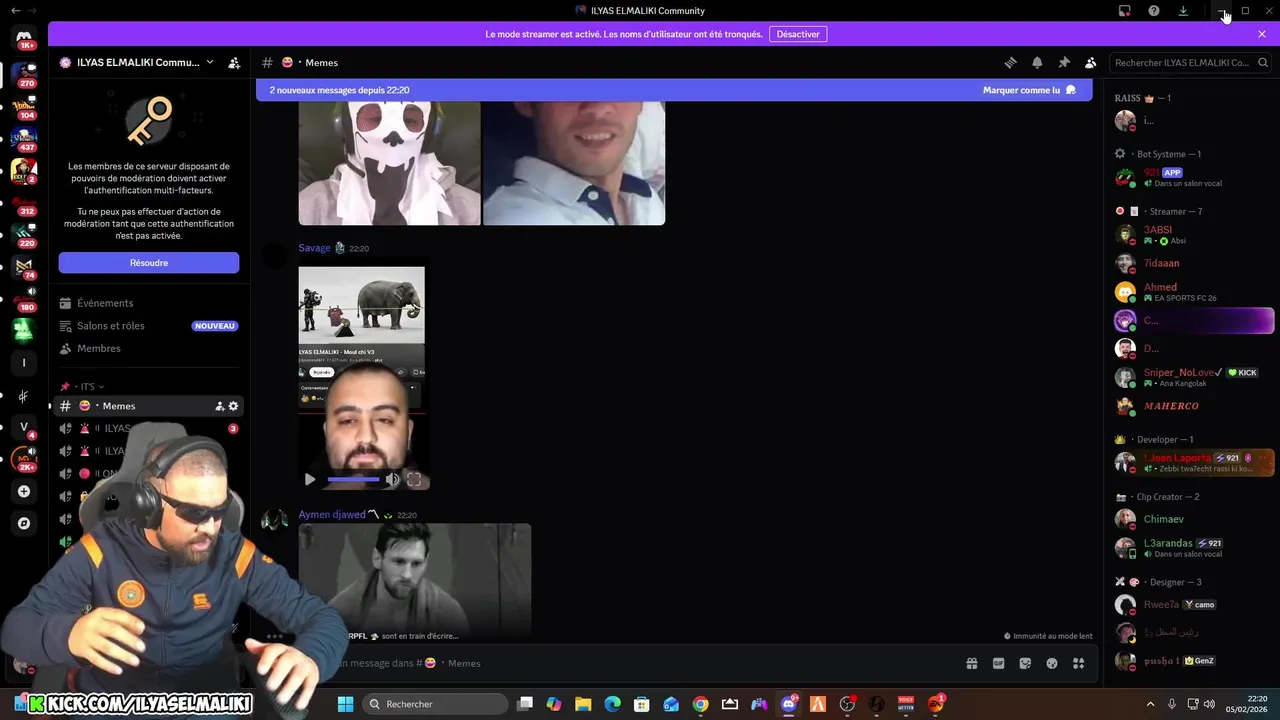This screenshot has width=1280, height=720.
Task: Select member MAHERCO
Action: (x=1194, y=406)
